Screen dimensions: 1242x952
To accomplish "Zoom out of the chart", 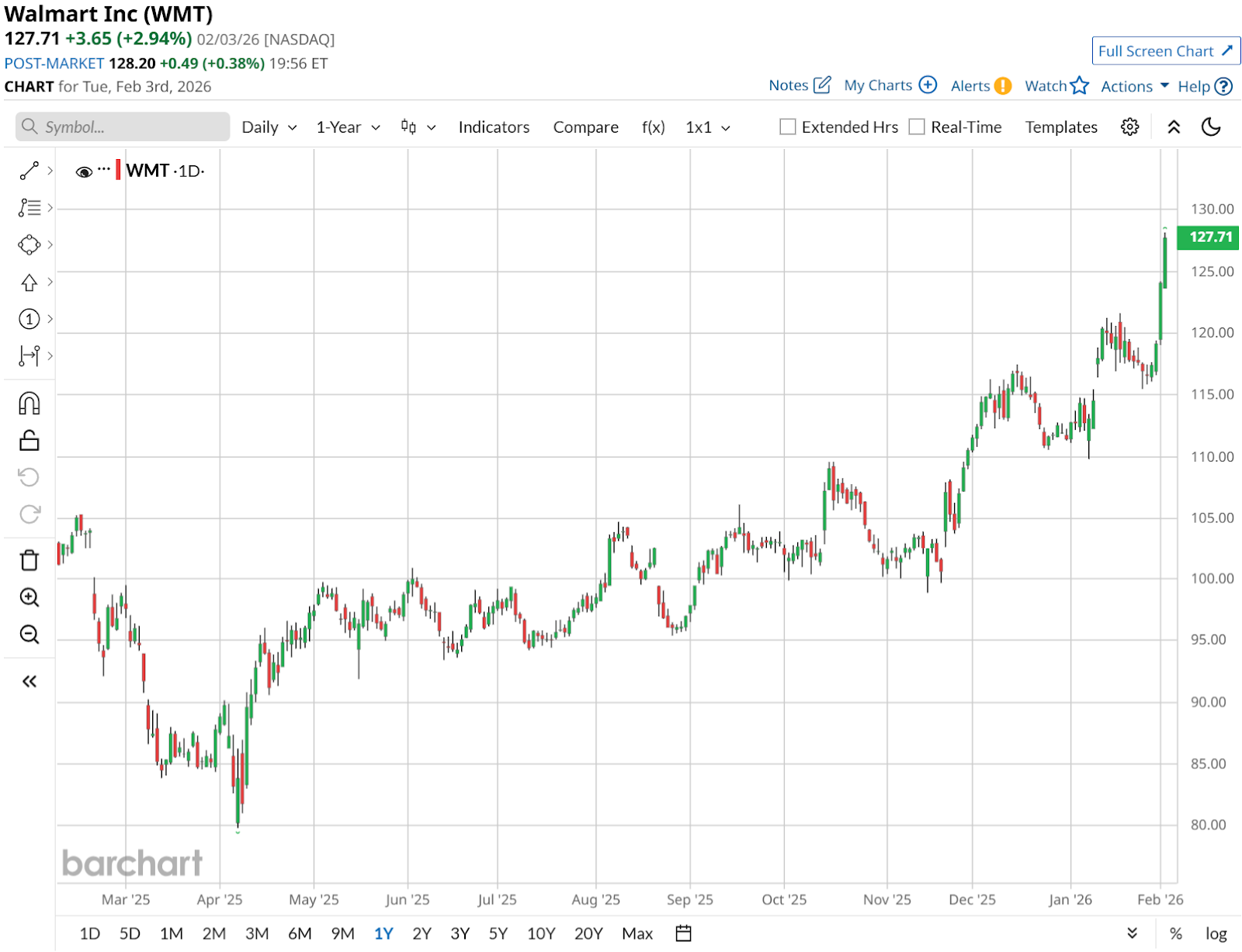I will [29, 635].
